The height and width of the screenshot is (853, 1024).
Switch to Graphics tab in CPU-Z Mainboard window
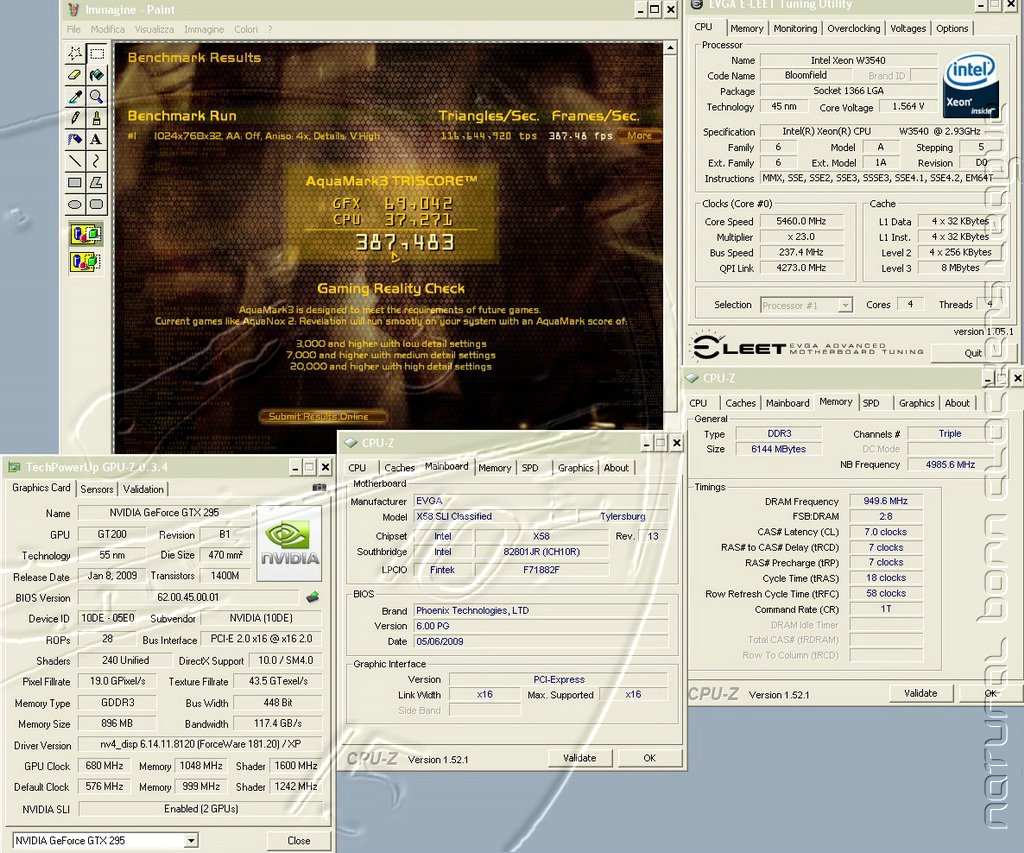(575, 468)
